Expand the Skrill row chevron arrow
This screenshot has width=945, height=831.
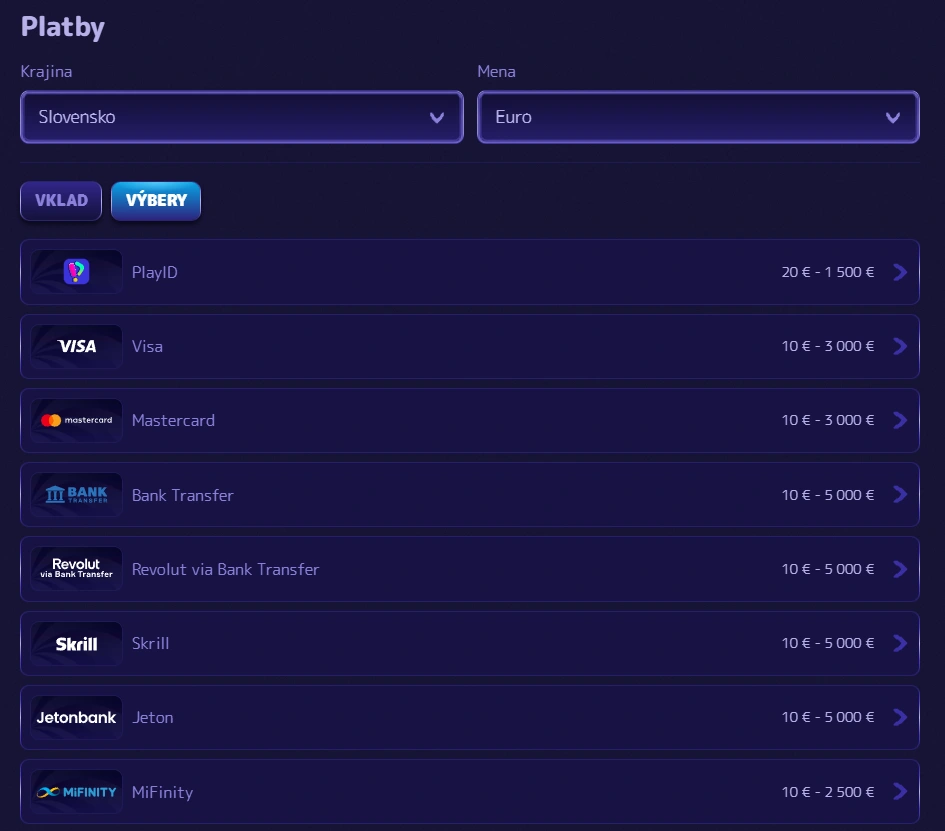(899, 643)
